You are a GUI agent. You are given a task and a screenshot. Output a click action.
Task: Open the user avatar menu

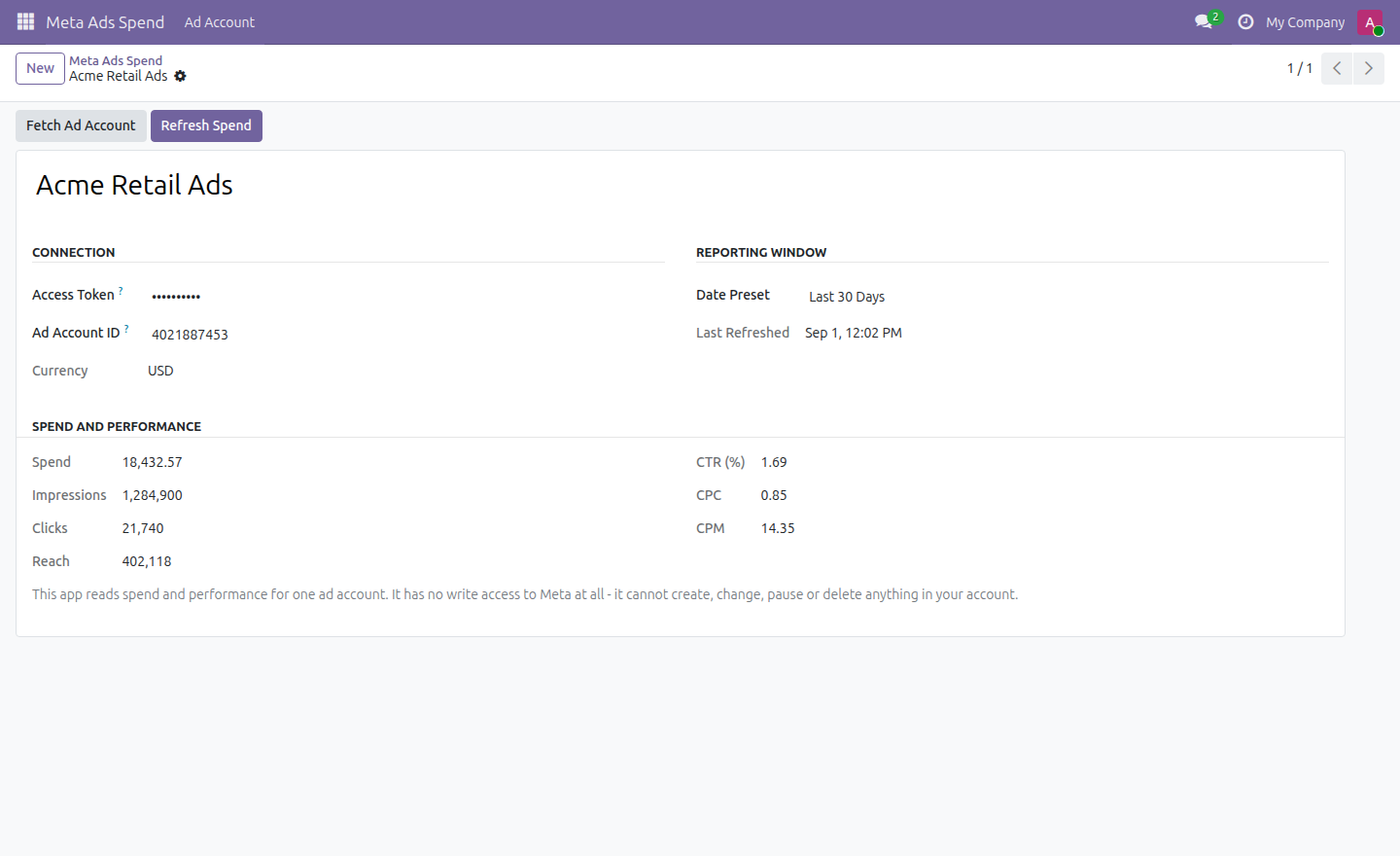(x=1370, y=21)
